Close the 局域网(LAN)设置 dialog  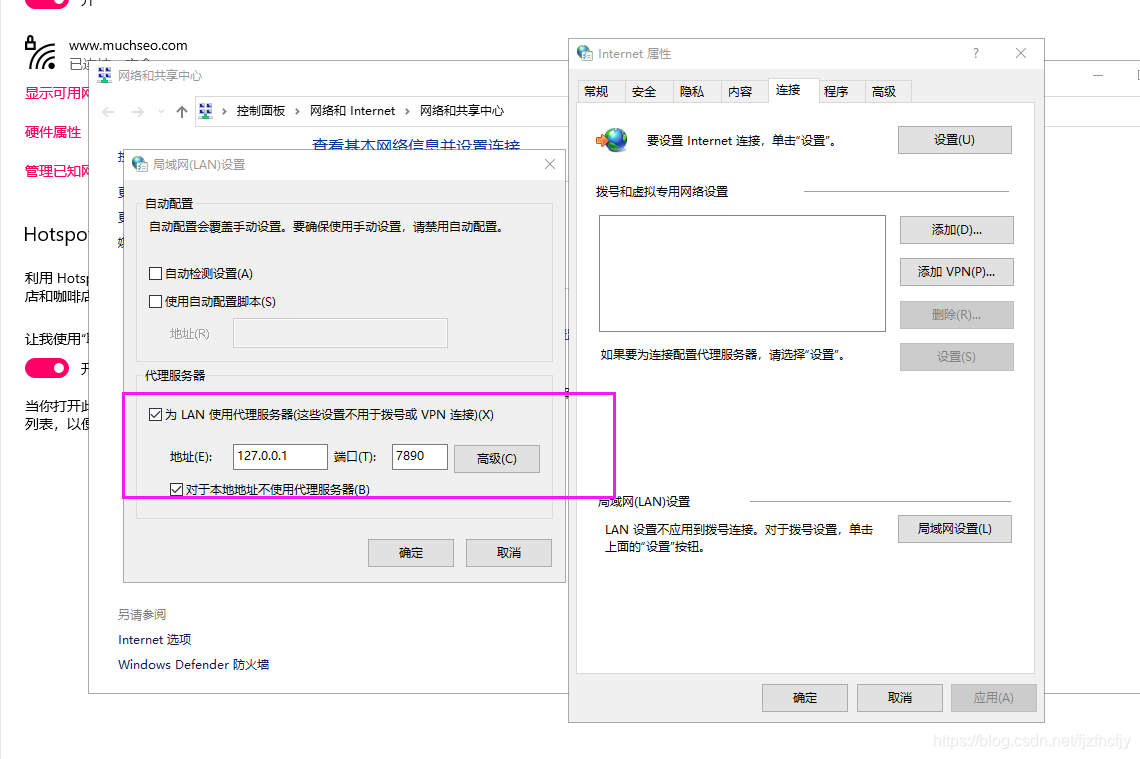pos(550,164)
